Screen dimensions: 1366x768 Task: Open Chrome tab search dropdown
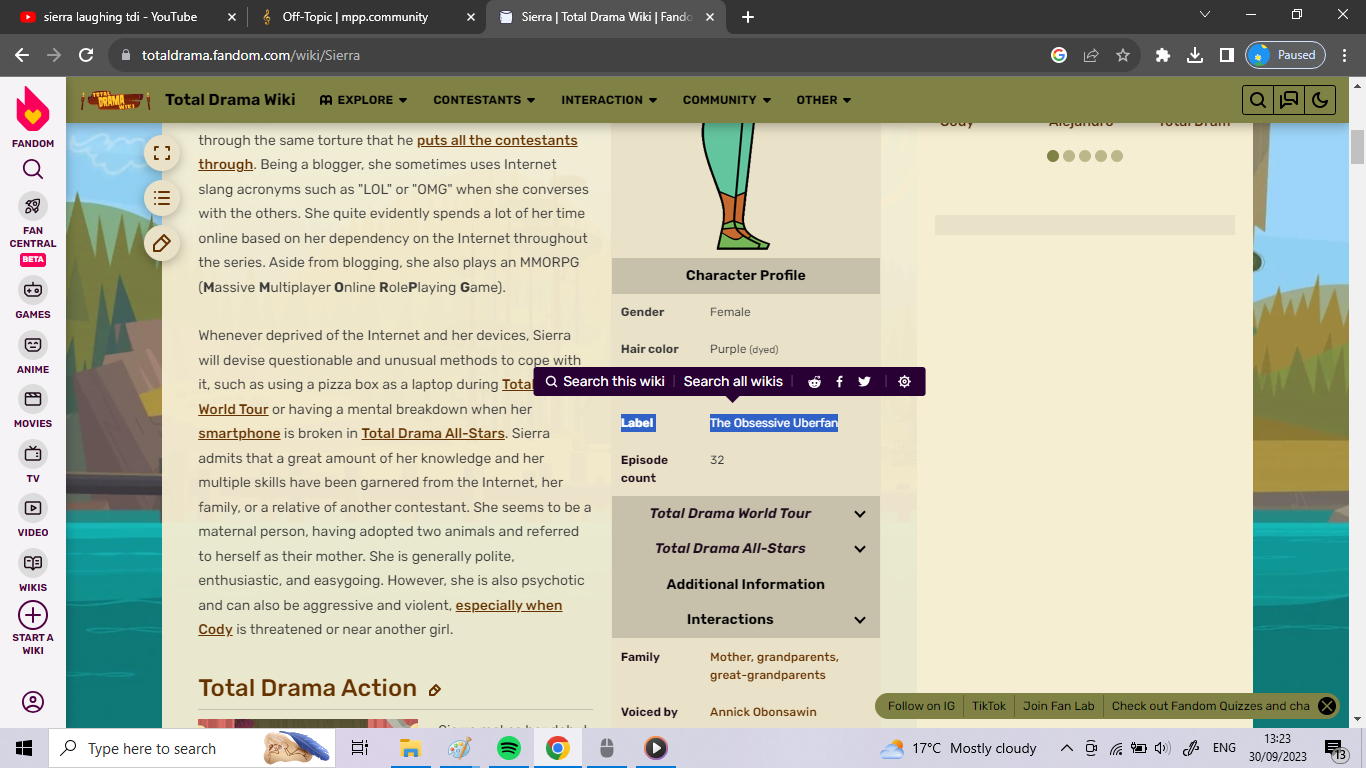tap(1204, 15)
